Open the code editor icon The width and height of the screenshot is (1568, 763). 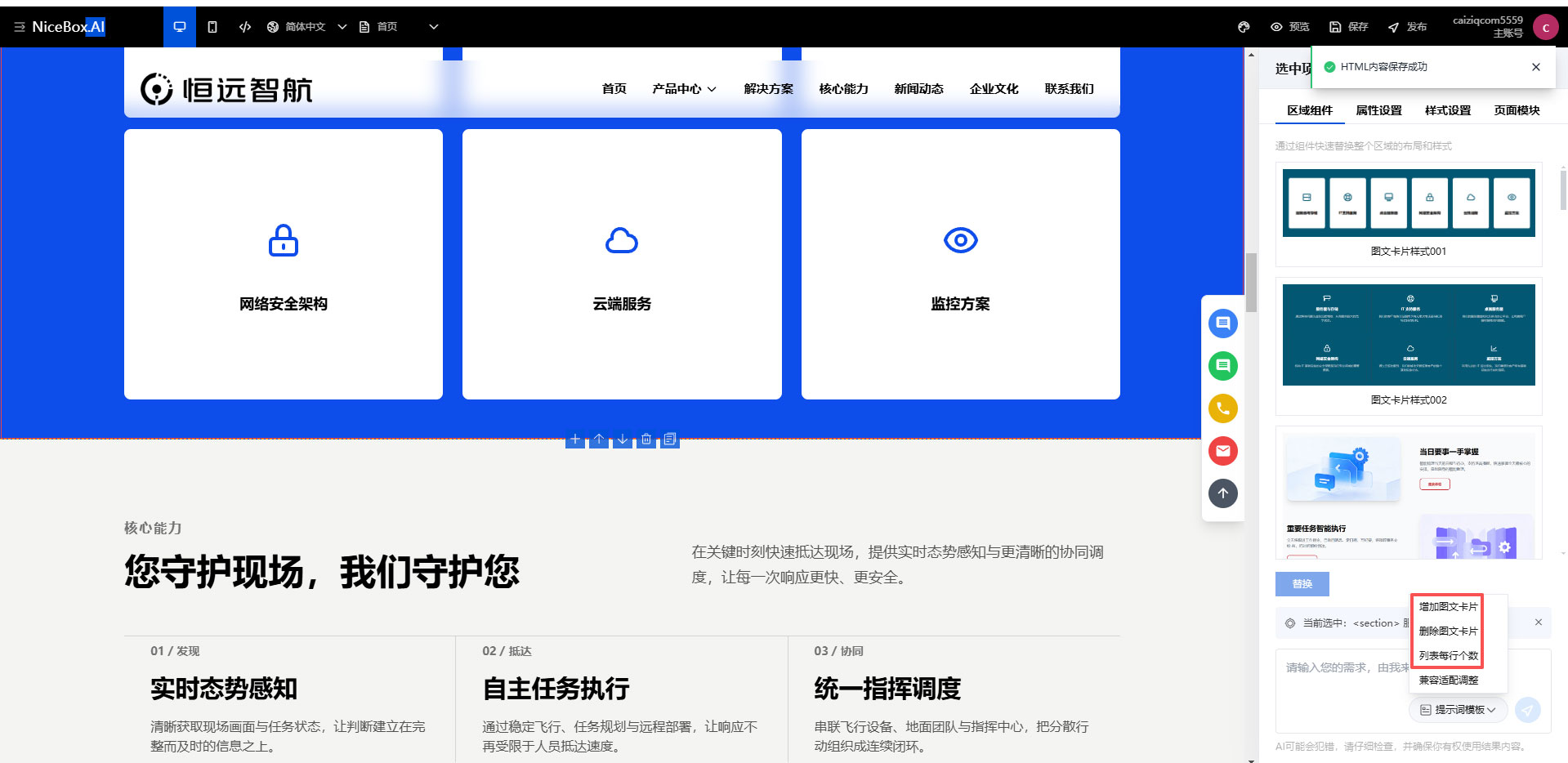click(x=245, y=27)
